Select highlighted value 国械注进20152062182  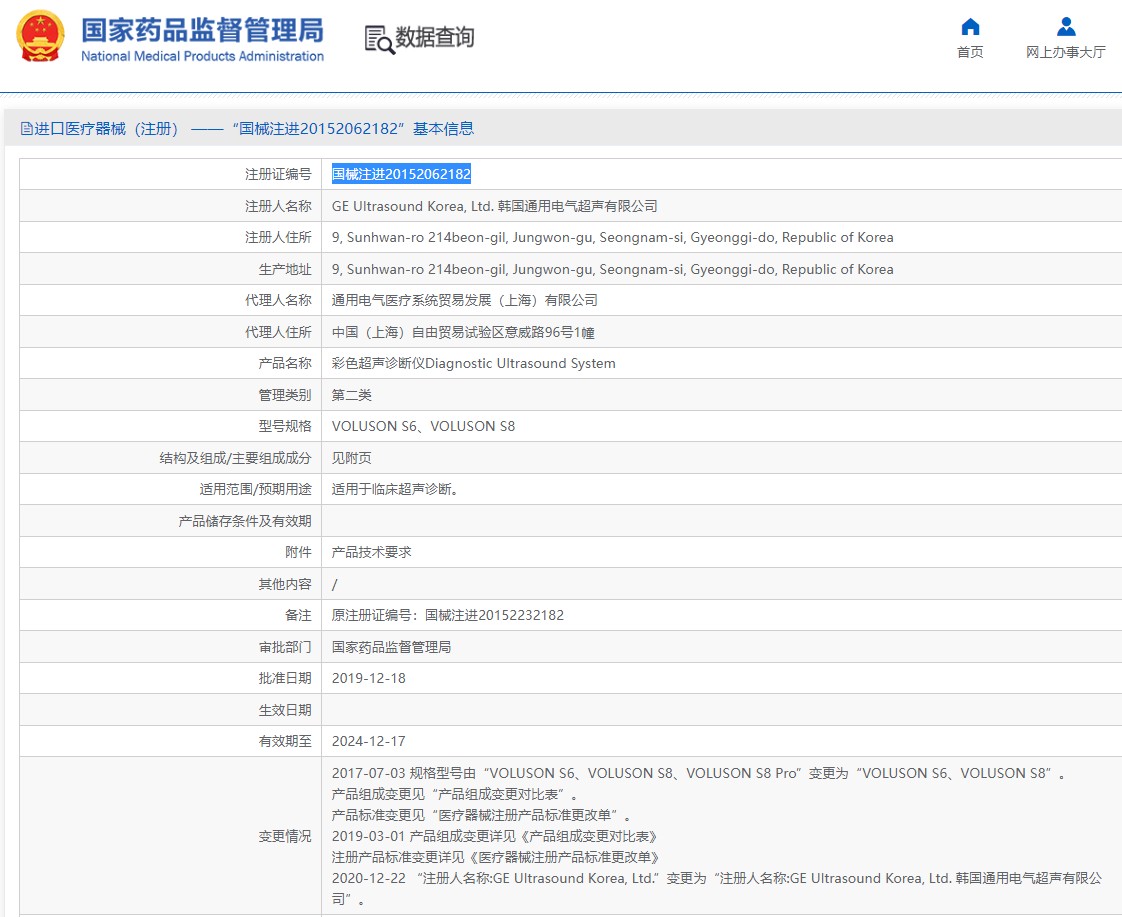pyautogui.click(x=401, y=174)
